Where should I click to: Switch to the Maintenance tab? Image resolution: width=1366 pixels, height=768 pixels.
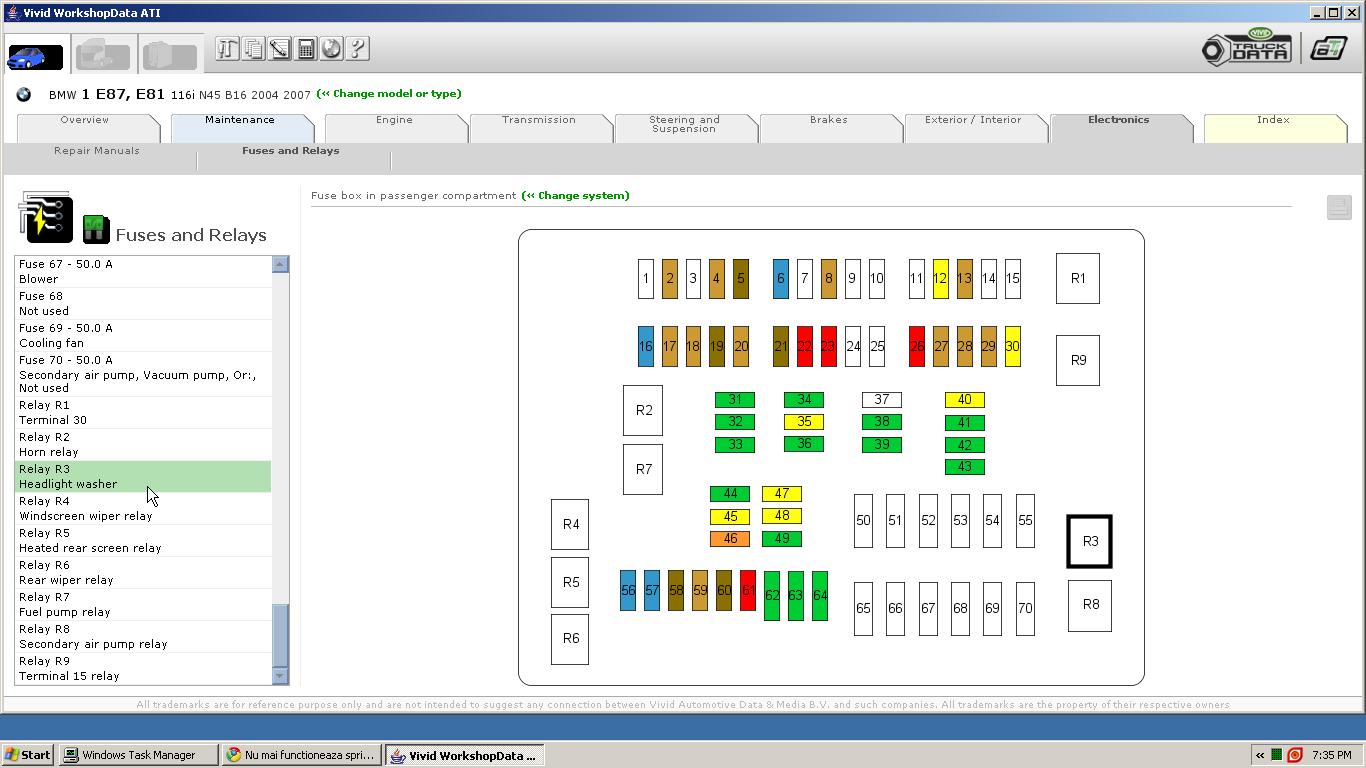pyautogui.click(x=240, y=127)
